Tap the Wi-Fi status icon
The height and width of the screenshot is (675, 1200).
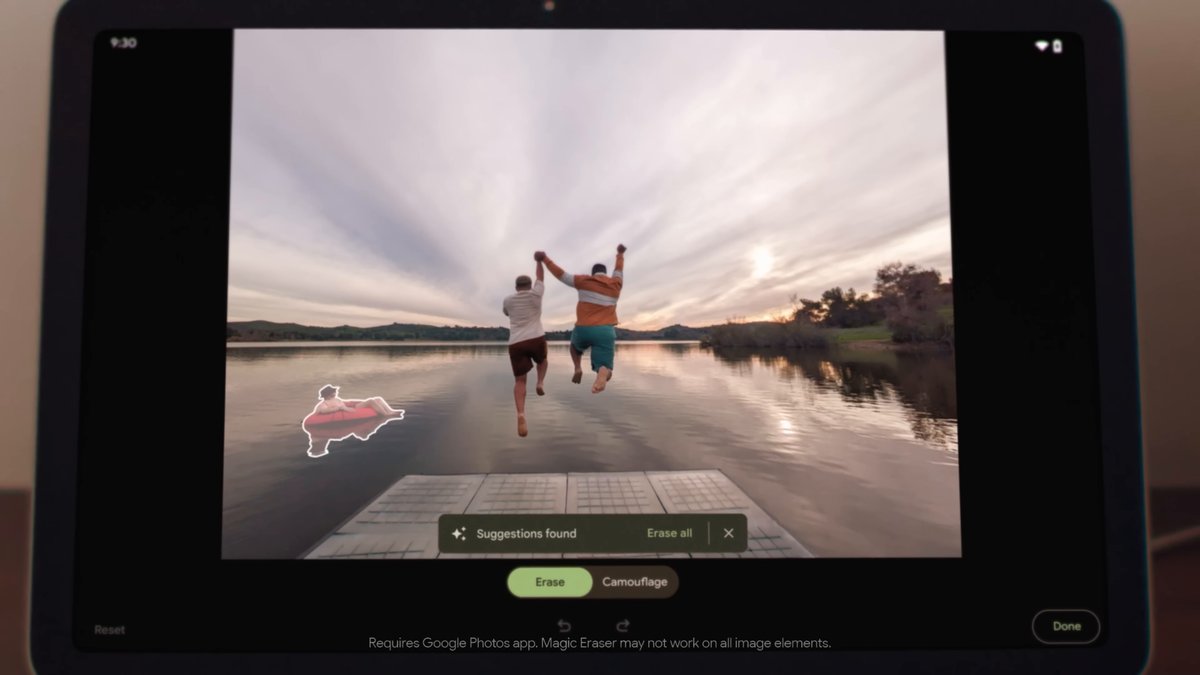[1042, 43]
